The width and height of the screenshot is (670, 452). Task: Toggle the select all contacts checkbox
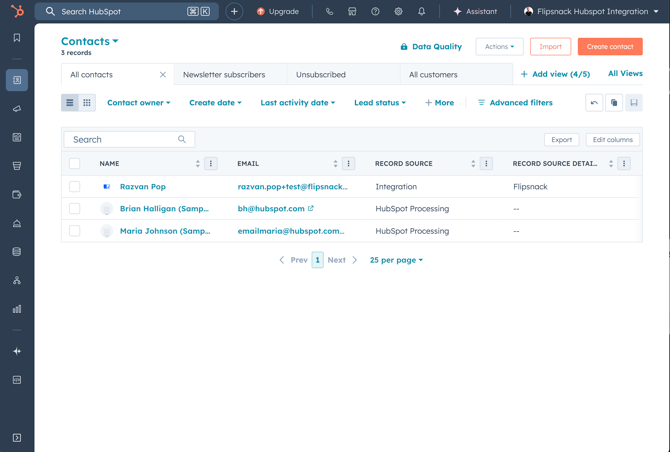[x=75, y=163]
